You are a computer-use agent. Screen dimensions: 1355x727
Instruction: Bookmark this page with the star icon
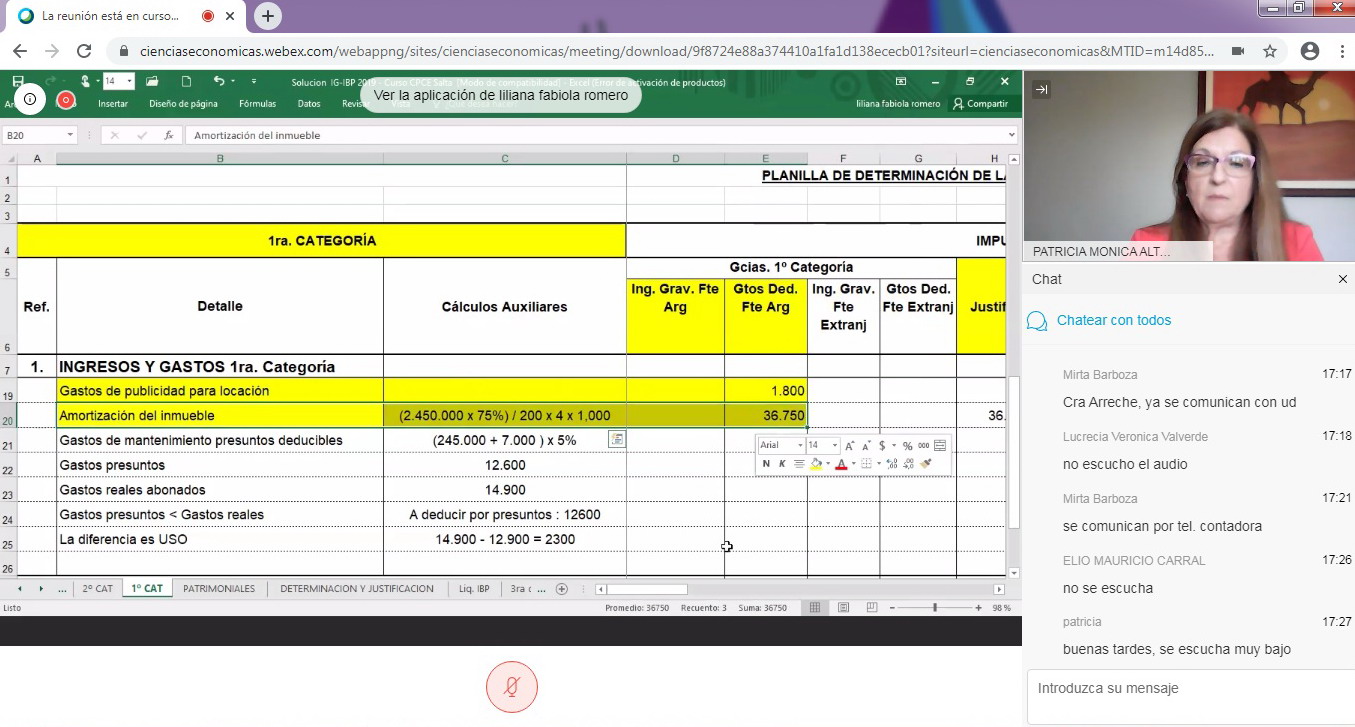[x=1270, y=51]
